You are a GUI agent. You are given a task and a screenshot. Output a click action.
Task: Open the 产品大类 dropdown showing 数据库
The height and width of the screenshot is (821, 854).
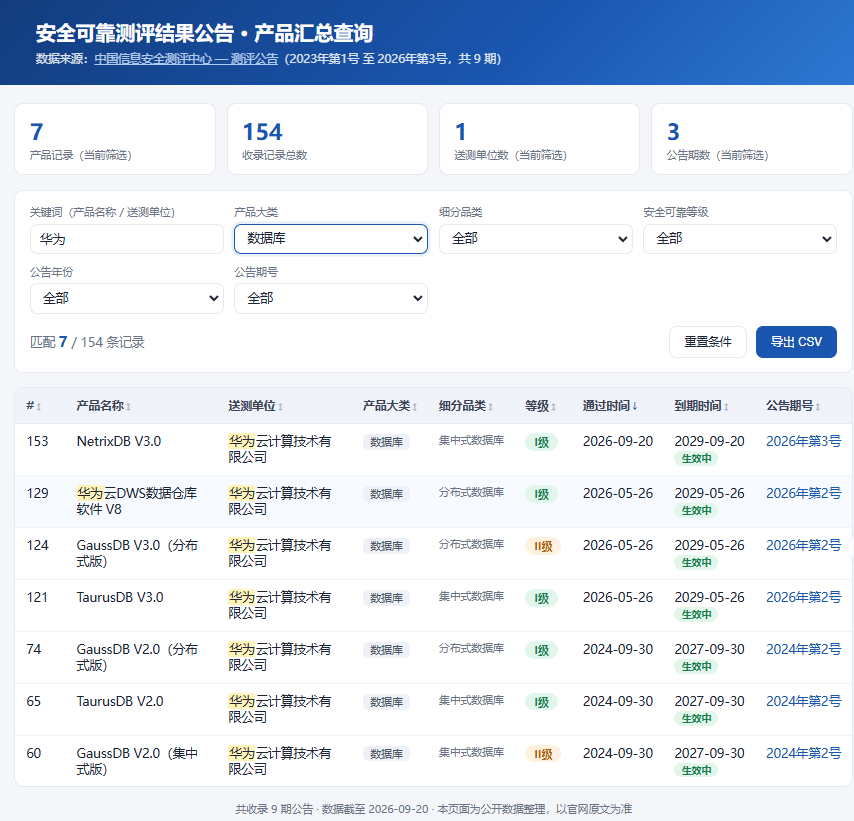[x=331, y=239]
